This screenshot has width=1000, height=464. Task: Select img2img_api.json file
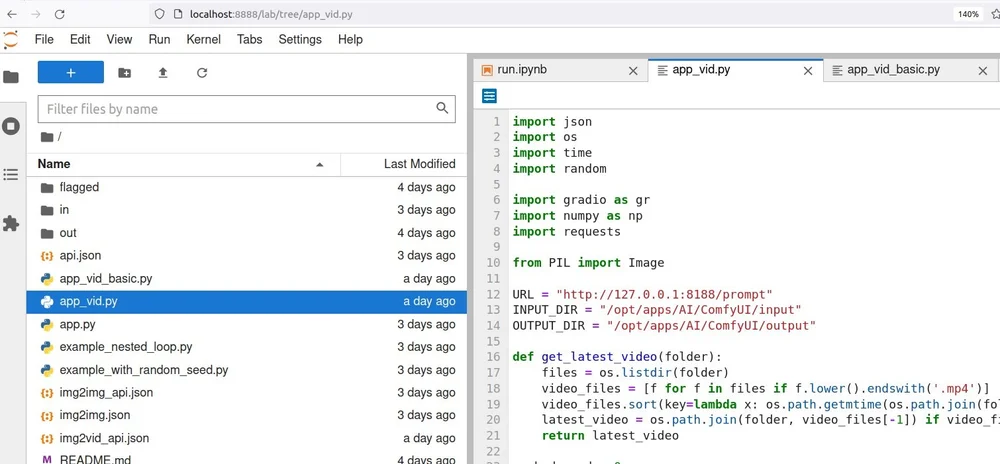(247, 393)
